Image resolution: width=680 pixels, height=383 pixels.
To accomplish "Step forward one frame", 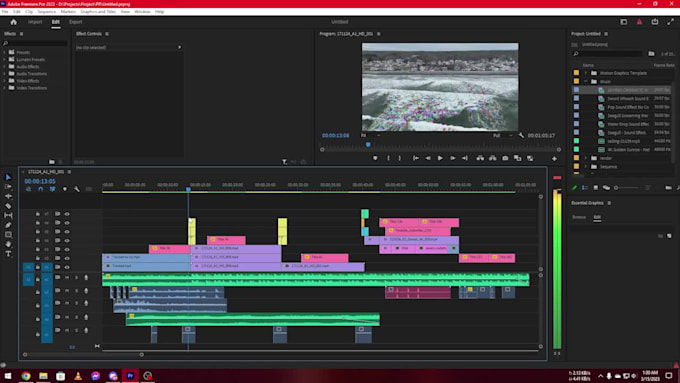I will 452,158.
